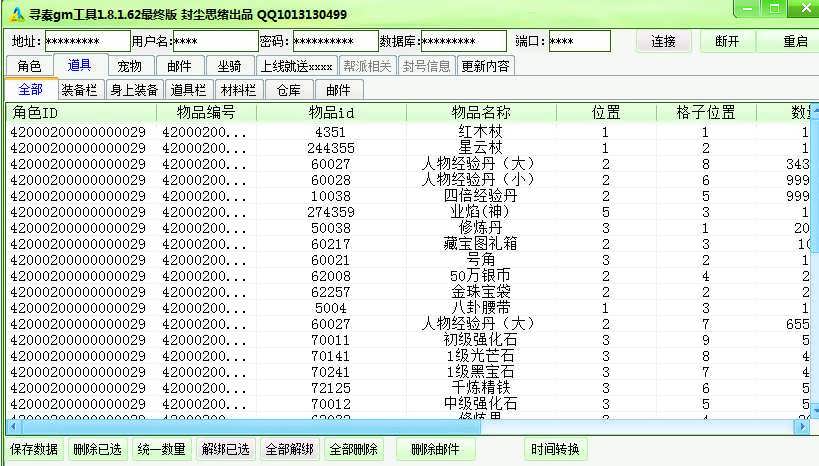Screen dimensions: 819x466
Task: Select the 四倍经验丹 item row
Action: 481,196
